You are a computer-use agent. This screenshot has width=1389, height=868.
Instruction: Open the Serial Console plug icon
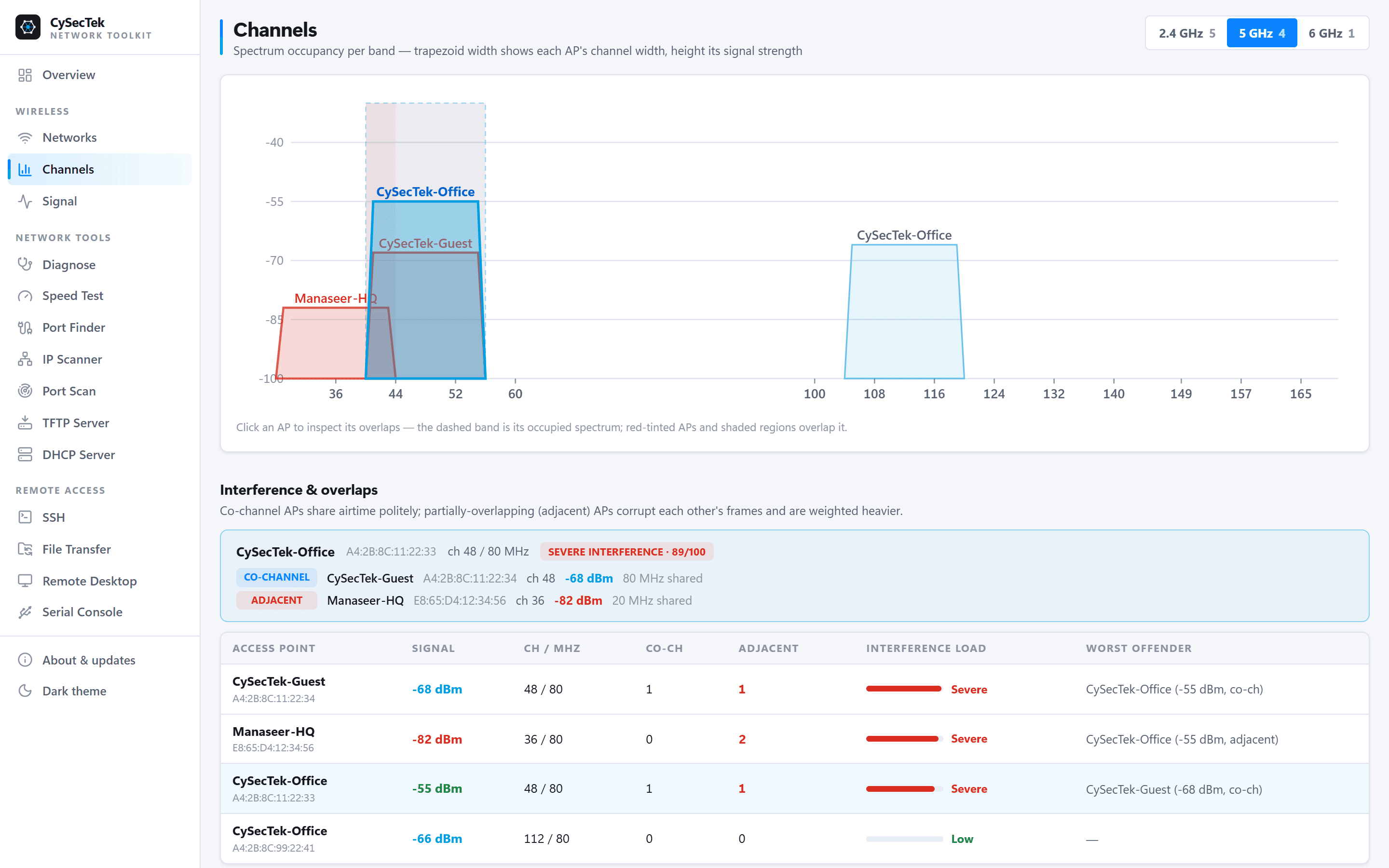click(x=25, y=612)
